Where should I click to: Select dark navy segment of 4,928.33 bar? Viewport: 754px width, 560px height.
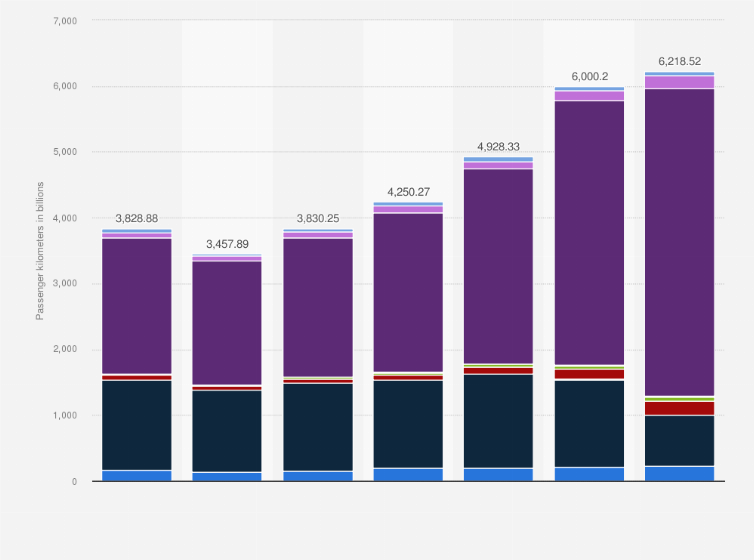pos(498,421)
